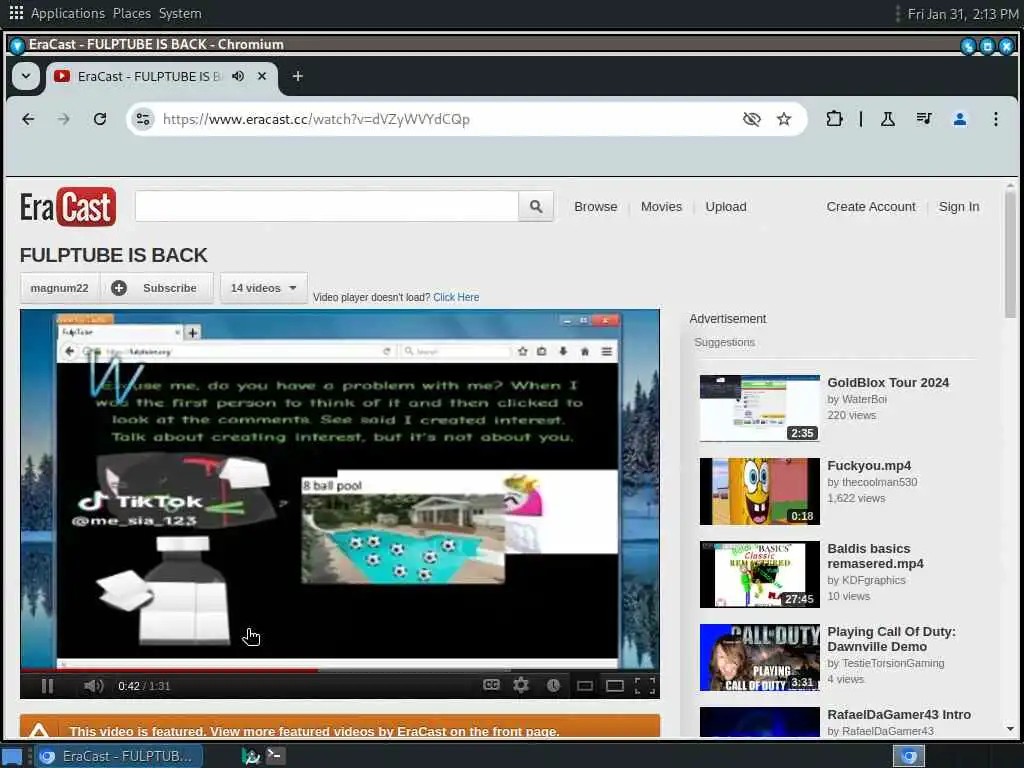Image resolution: width=1024 pixels, height=768 pixels.
Task: Seek on the video progress bar
Action: click(x=340, y=669)
